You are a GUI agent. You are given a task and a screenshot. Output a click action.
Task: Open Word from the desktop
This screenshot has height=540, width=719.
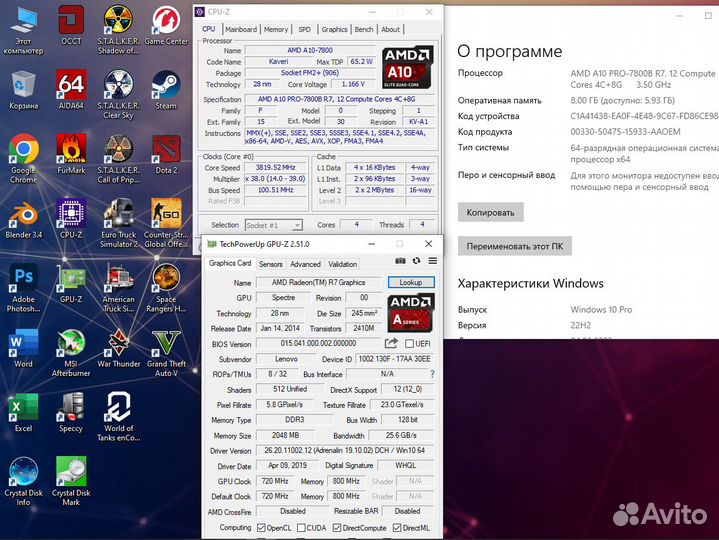click(23, 348)
